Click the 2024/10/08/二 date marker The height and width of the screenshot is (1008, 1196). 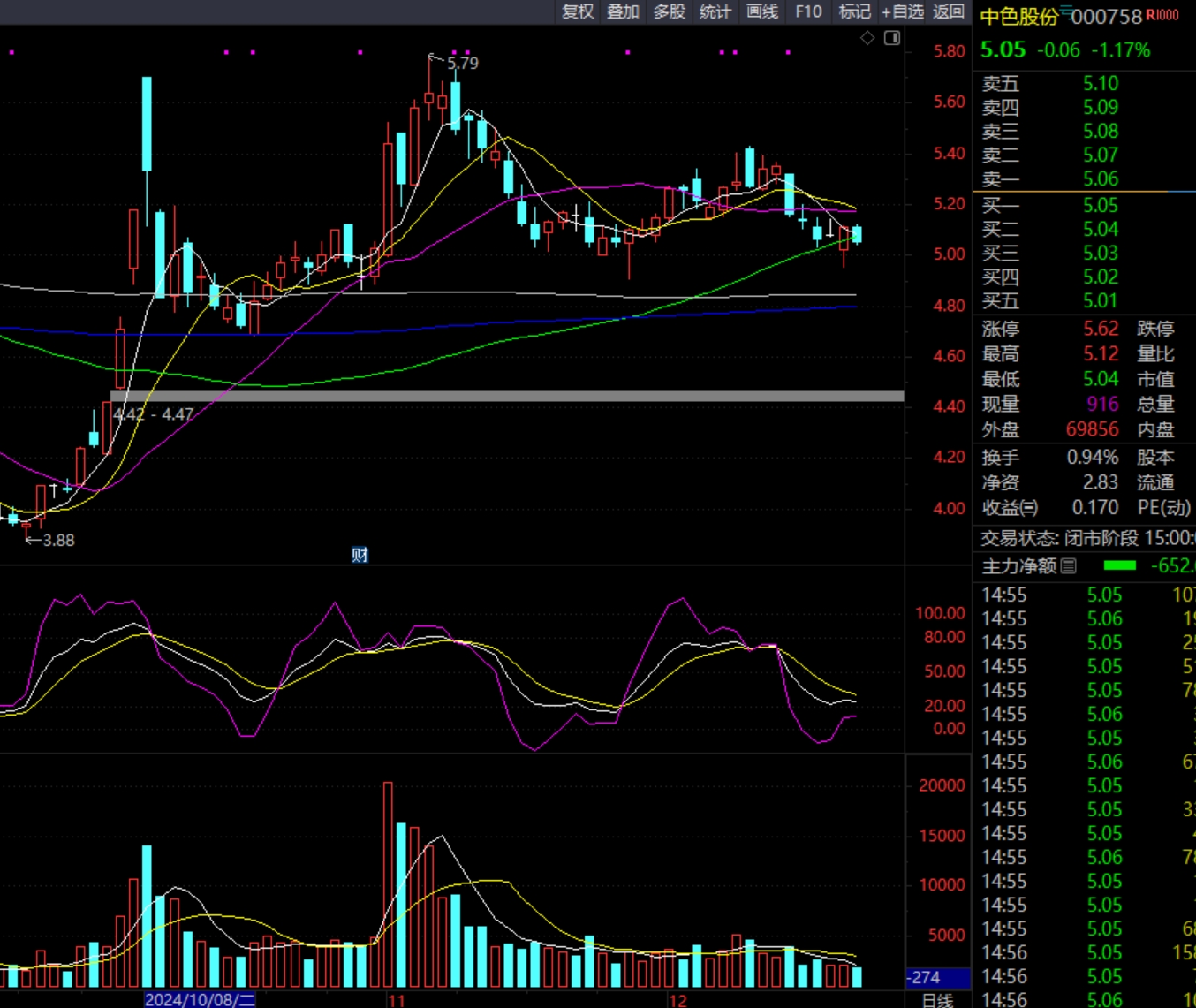201,1000
